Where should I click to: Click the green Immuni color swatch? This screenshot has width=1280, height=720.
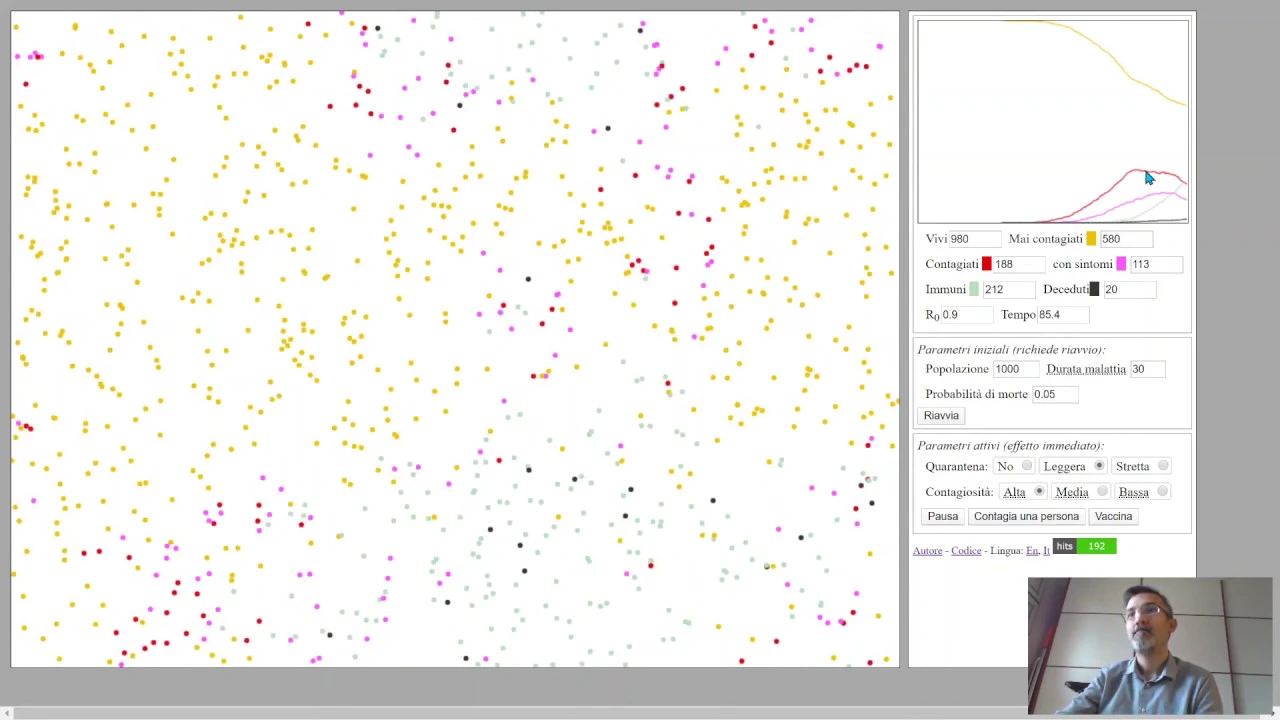(974, 289)
